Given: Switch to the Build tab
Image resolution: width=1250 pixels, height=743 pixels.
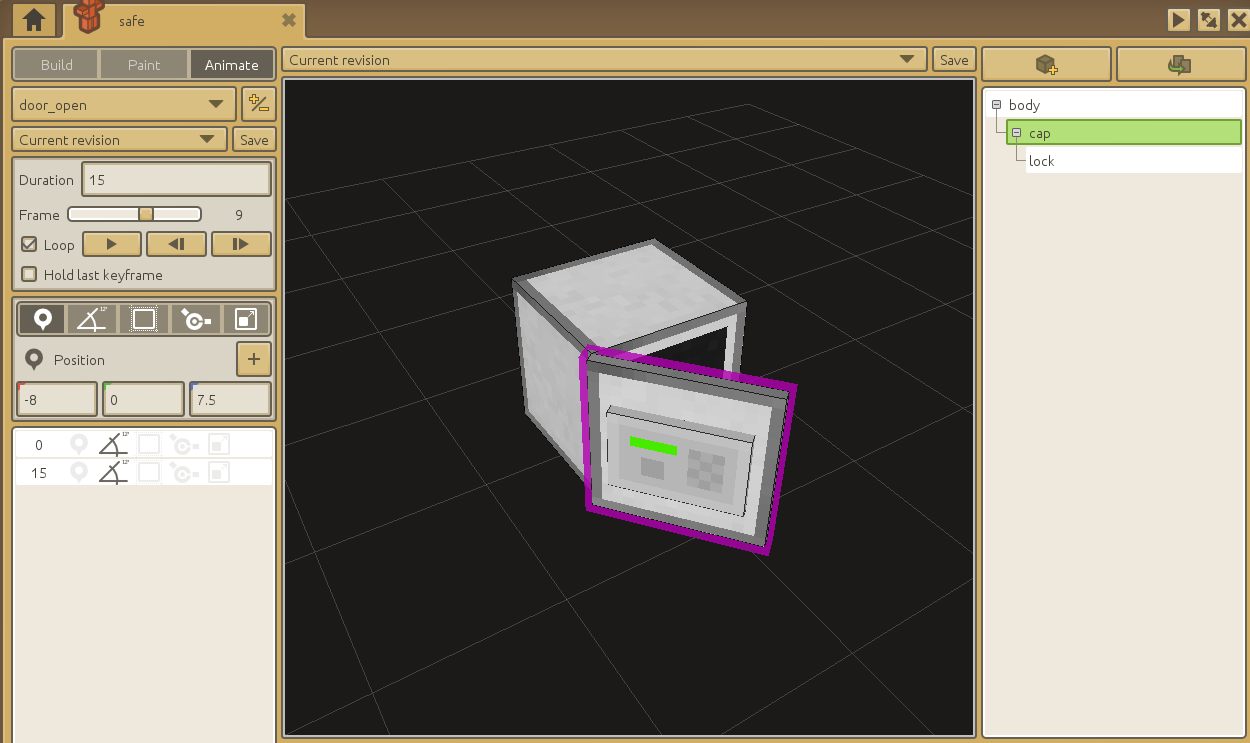Looking at the screenshot, I should [x=56, y=65].
